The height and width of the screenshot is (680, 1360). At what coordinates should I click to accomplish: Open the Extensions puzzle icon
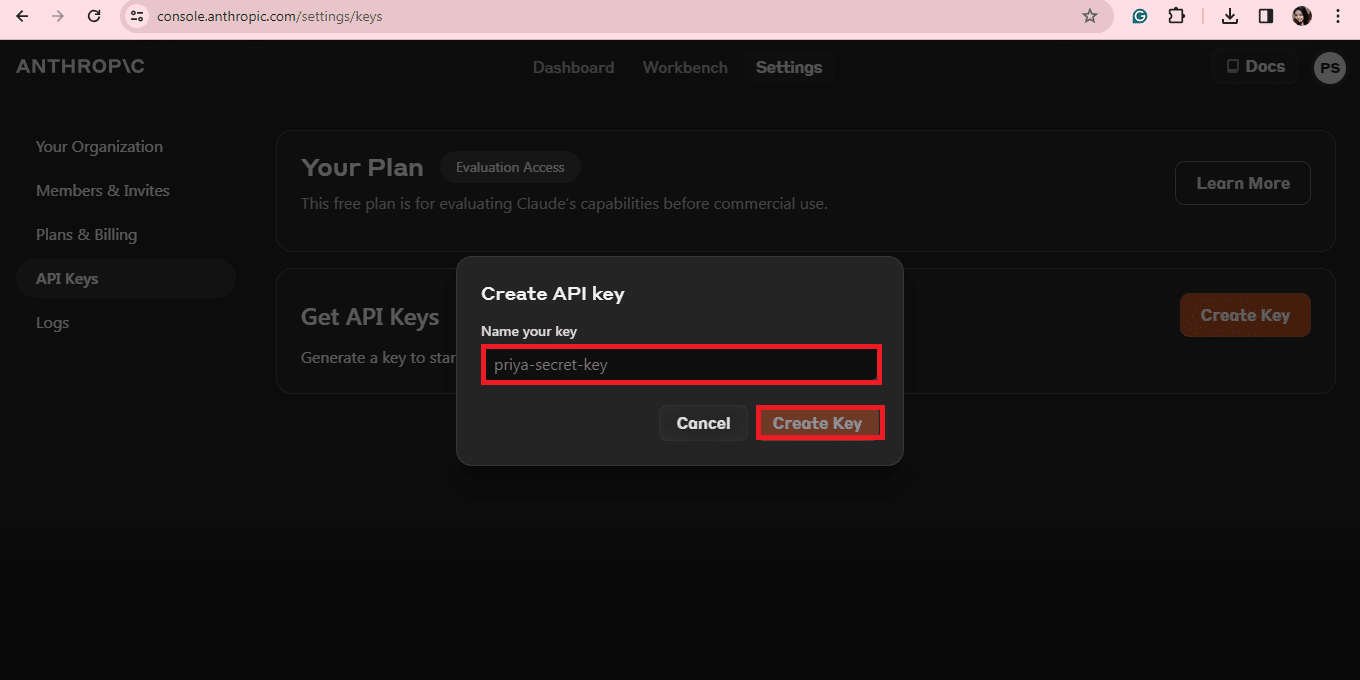pos(1176,16)
